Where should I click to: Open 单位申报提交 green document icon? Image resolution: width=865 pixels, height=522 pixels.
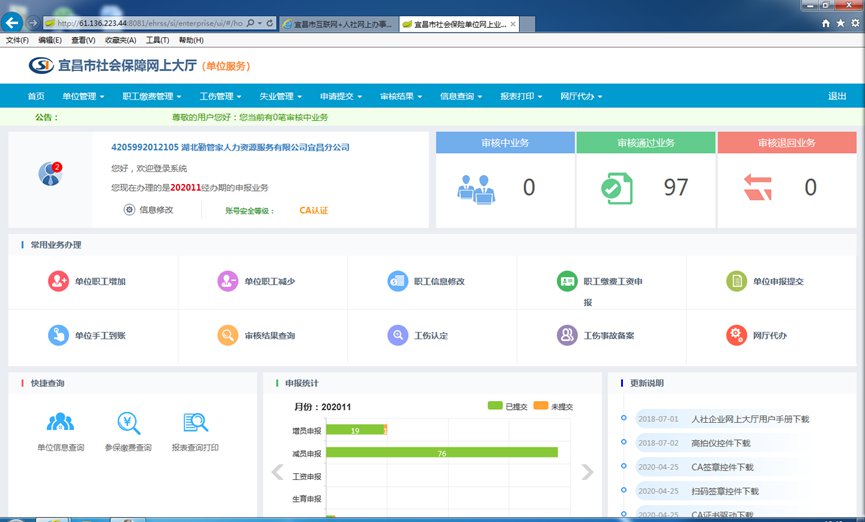[736, 282]
